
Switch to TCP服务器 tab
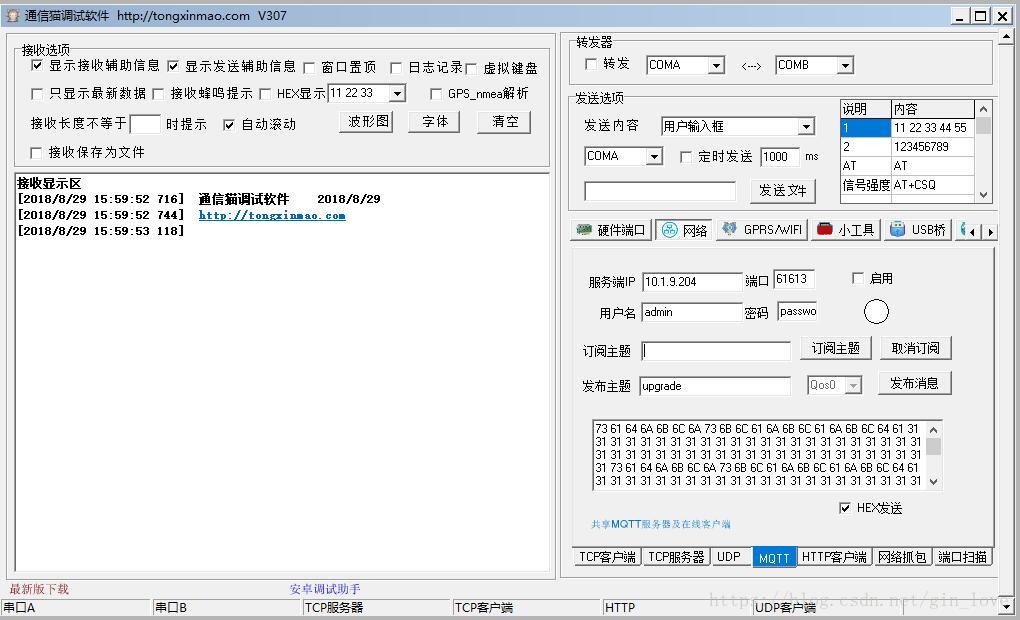676,557
